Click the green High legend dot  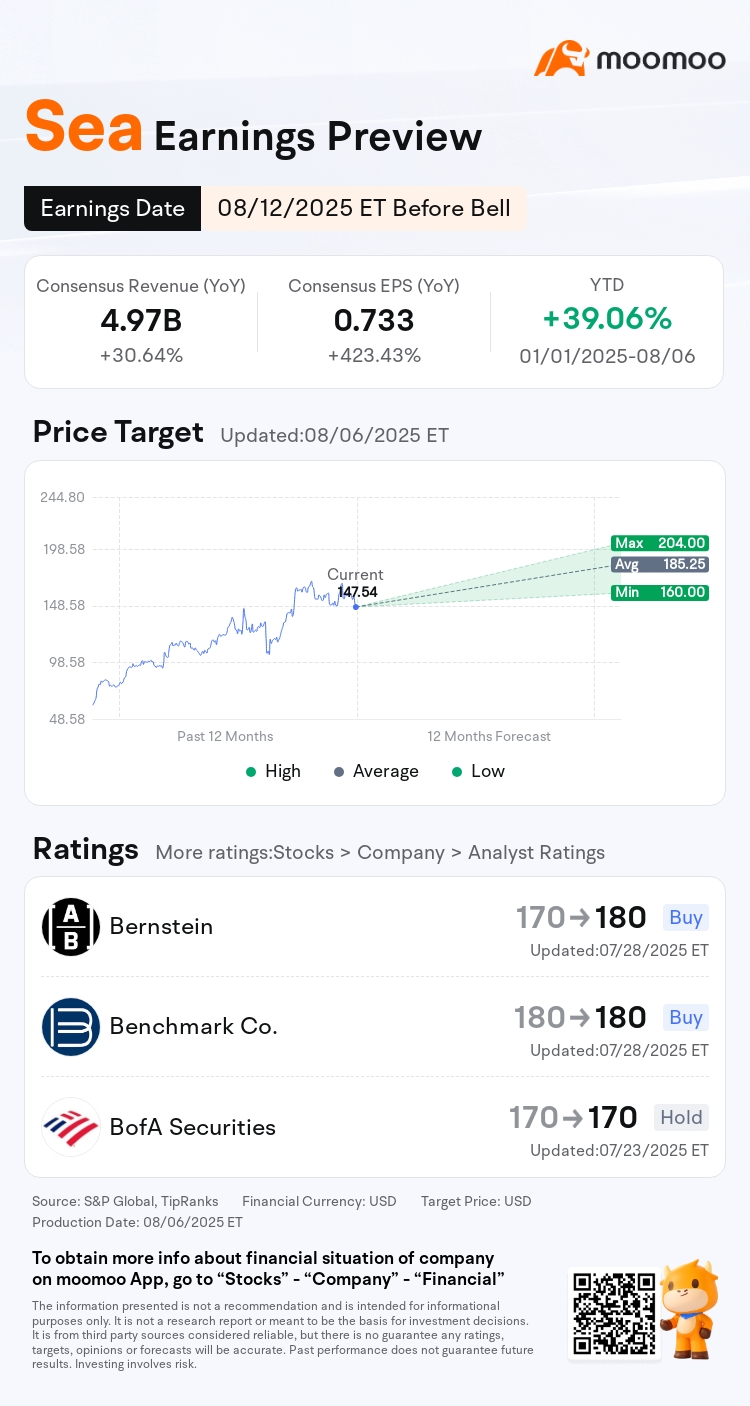251,771
